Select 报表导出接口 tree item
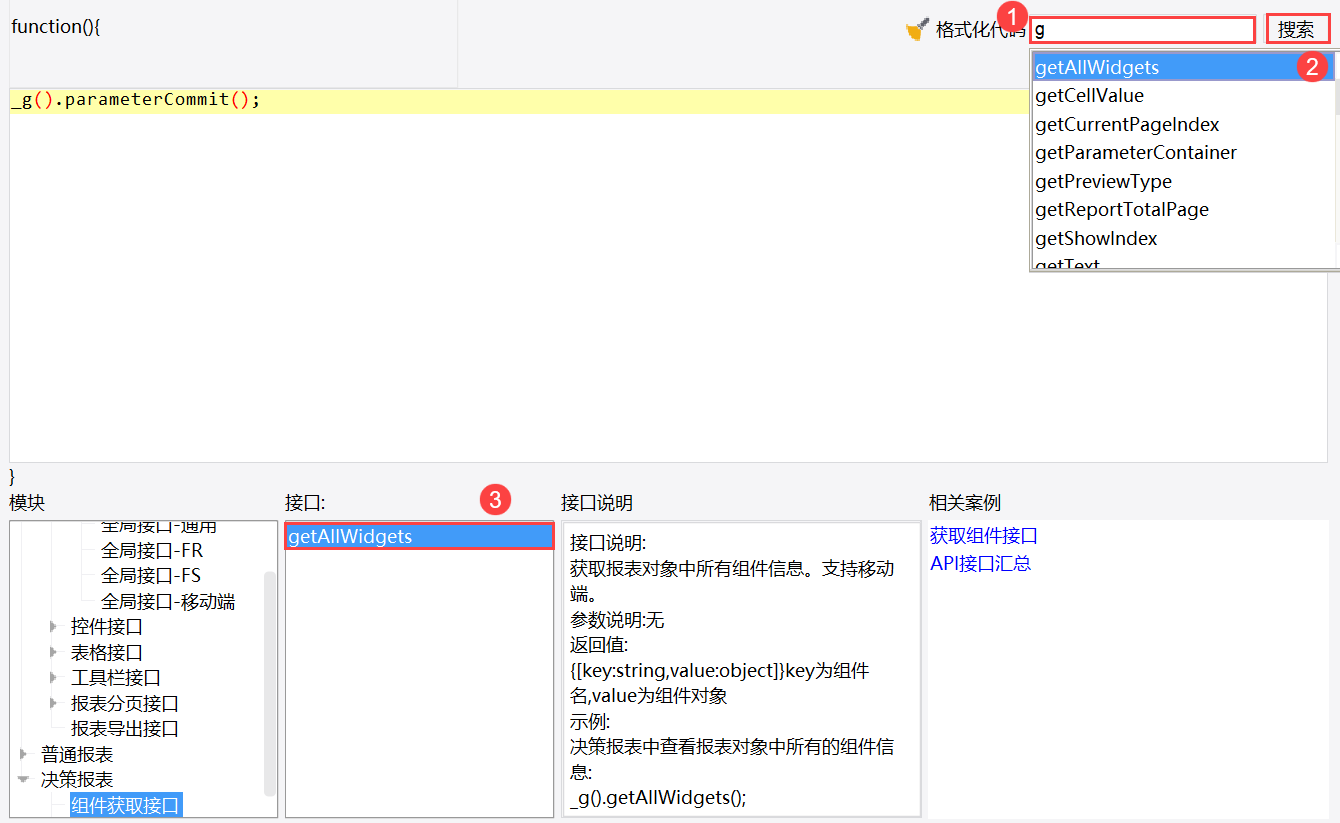Image resolution: width=1340 pixels, height=823 pixels. (x=125, y=729)
